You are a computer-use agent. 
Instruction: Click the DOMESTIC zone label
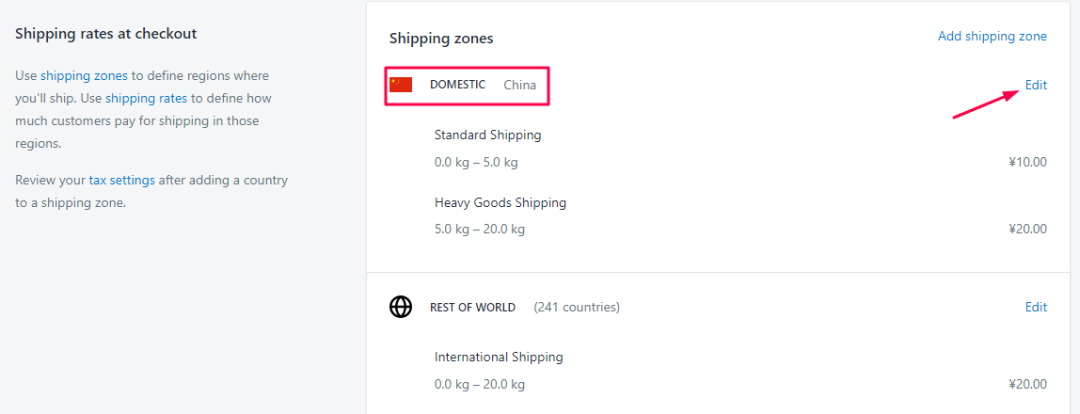(457, 85)
